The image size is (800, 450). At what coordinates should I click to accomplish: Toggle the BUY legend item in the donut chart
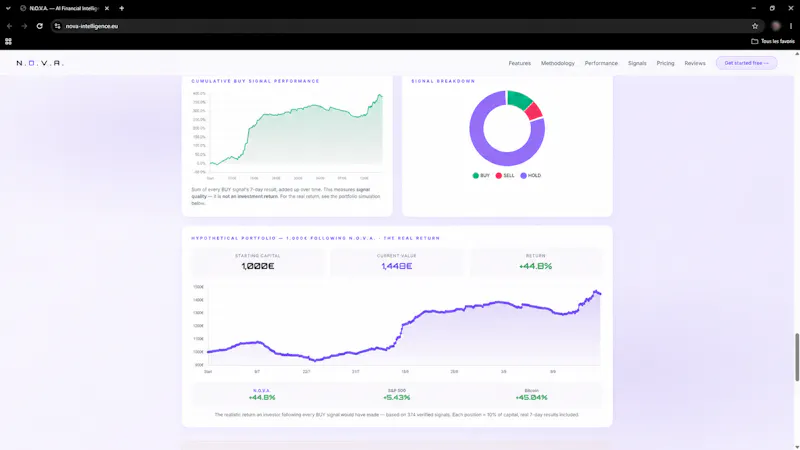coord(481,176)
